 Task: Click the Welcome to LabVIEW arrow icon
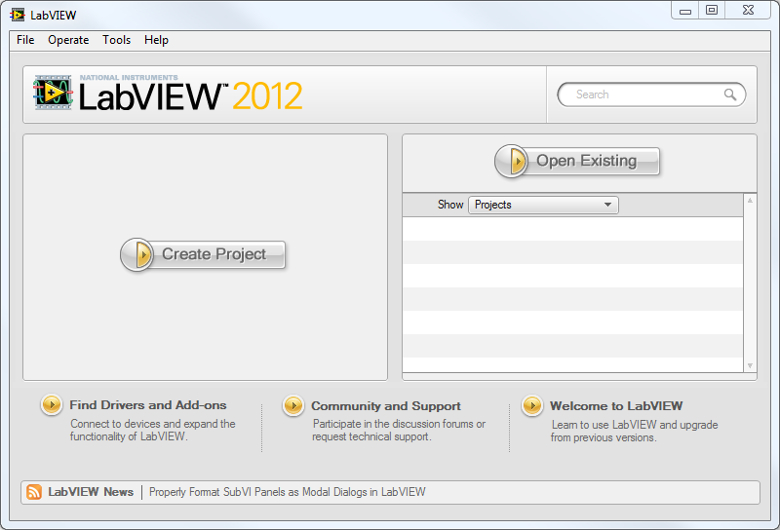(x=532, y=406)
